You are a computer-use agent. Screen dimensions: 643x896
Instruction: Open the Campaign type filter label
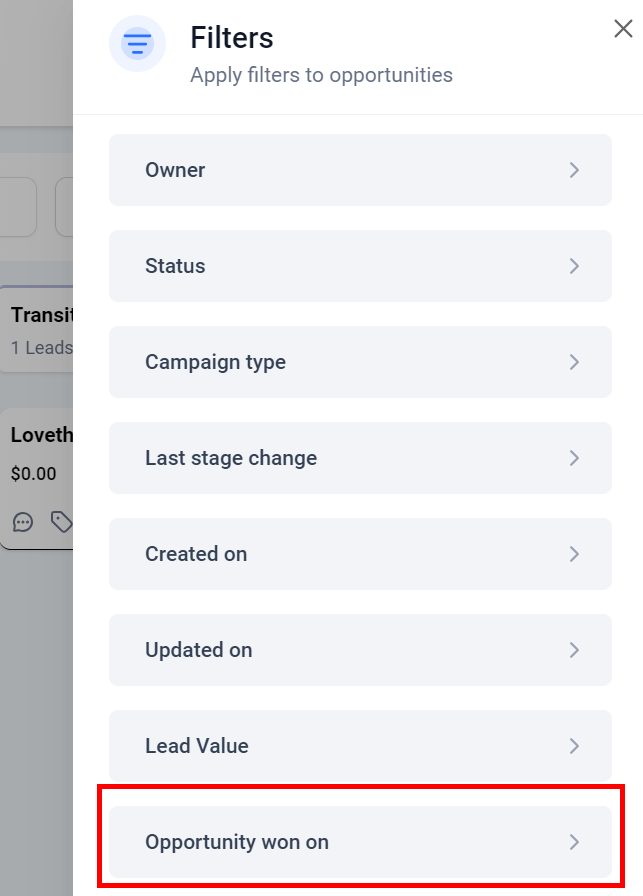215,362
